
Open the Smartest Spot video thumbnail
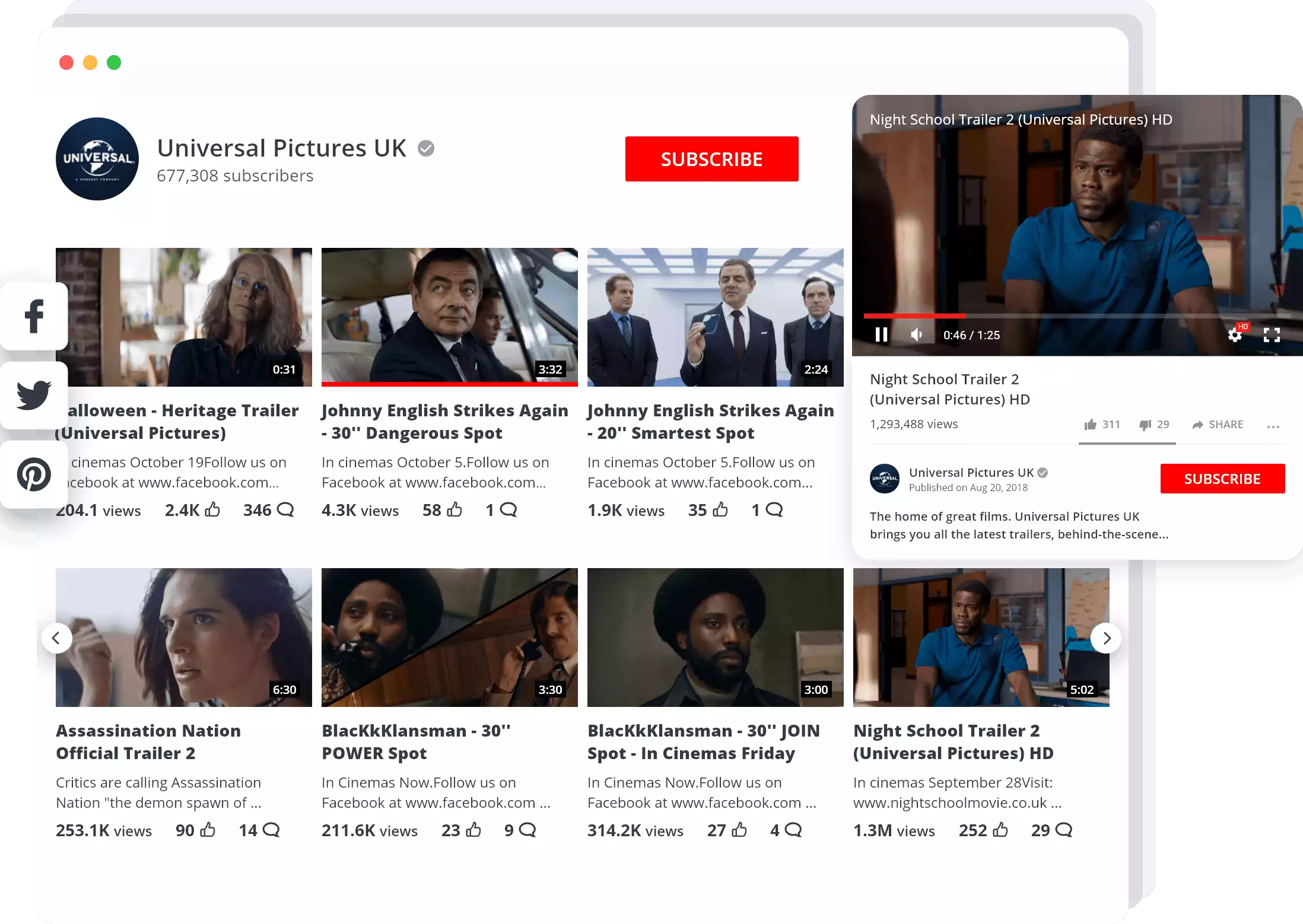click(x=716, y=317)
